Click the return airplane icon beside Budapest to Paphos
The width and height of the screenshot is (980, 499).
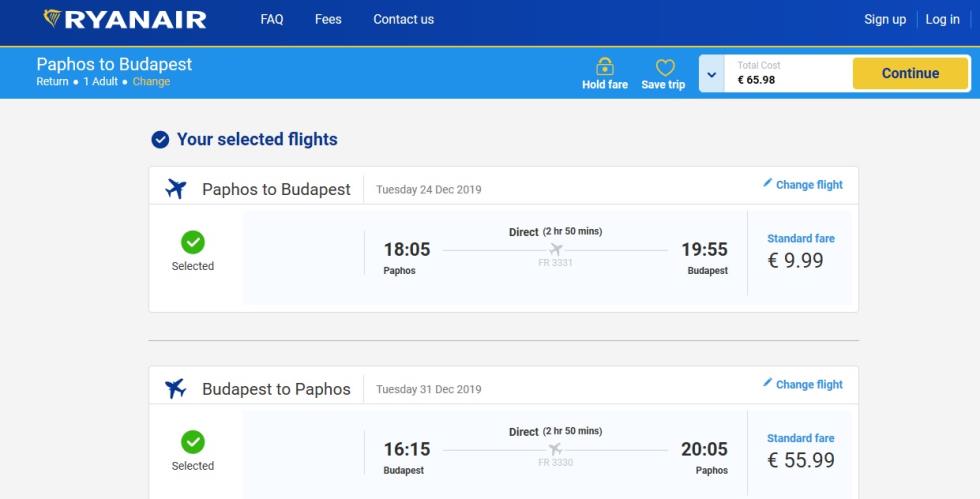tap(176, 388)
